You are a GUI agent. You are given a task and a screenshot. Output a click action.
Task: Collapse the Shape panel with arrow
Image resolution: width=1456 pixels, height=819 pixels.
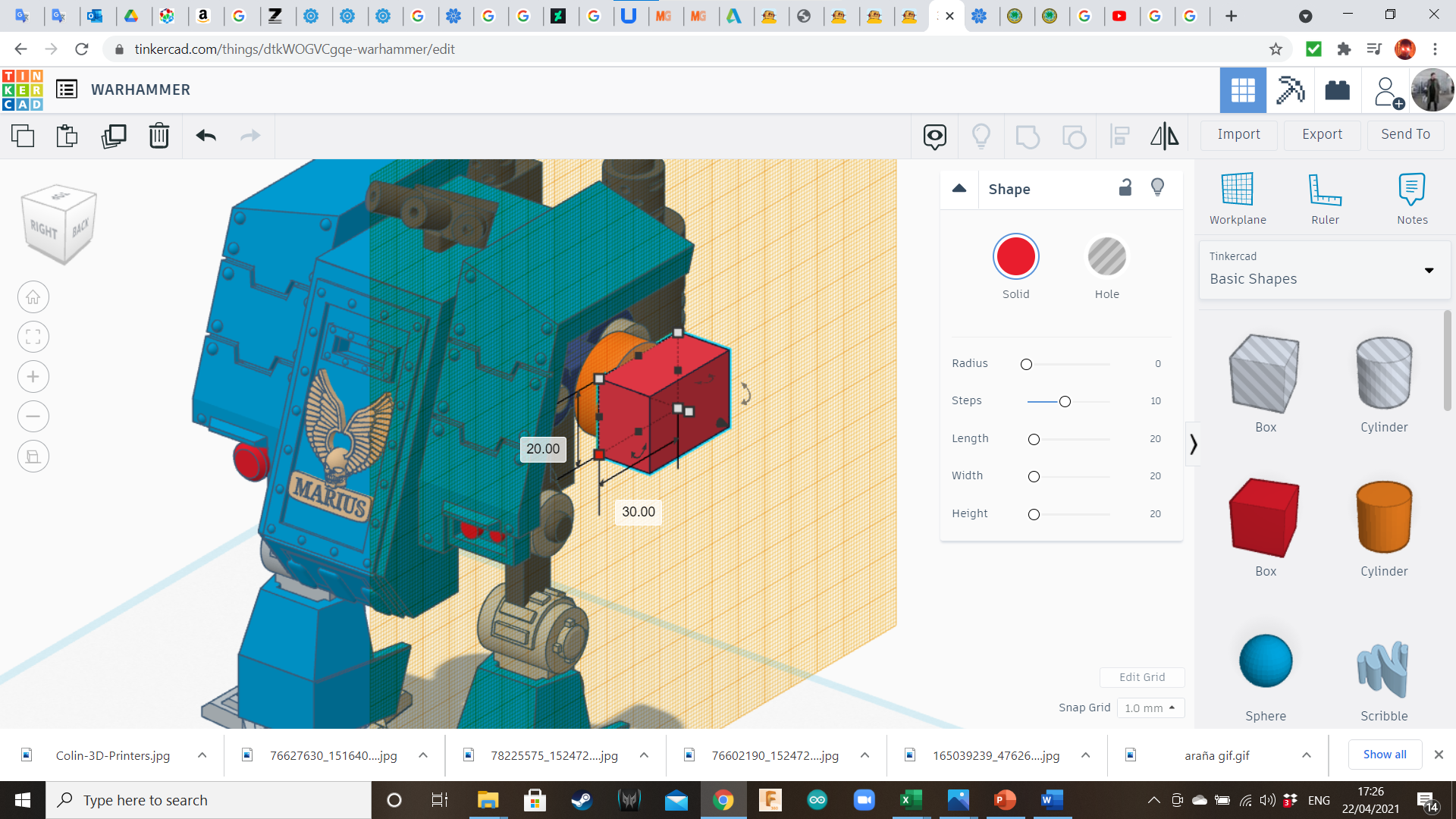click(x=959, y=188)
